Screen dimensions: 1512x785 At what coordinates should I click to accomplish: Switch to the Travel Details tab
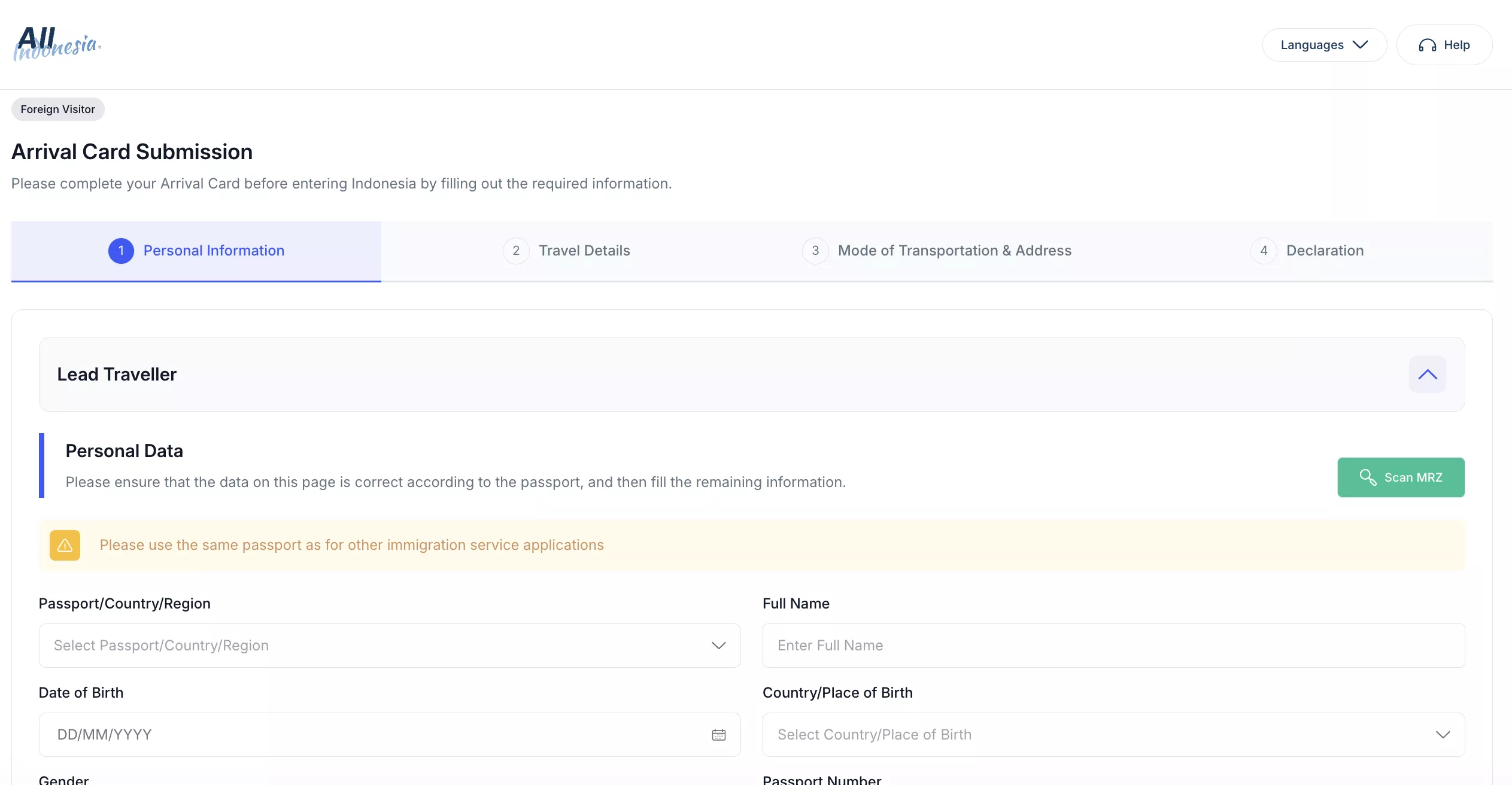(x=584, y=251)
